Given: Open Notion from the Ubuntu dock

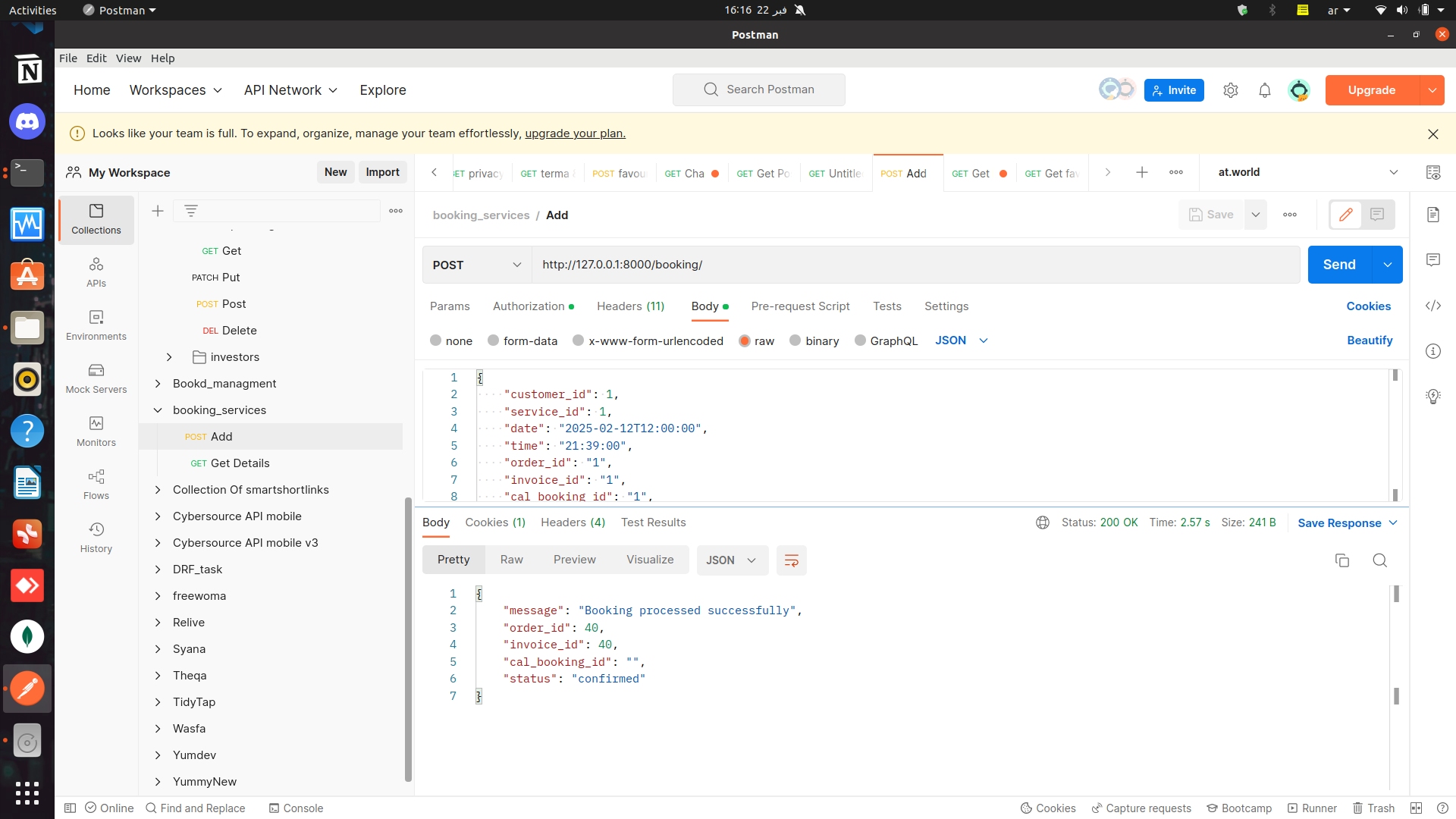Looking at the screenshot, I should (x=27, y=70).
